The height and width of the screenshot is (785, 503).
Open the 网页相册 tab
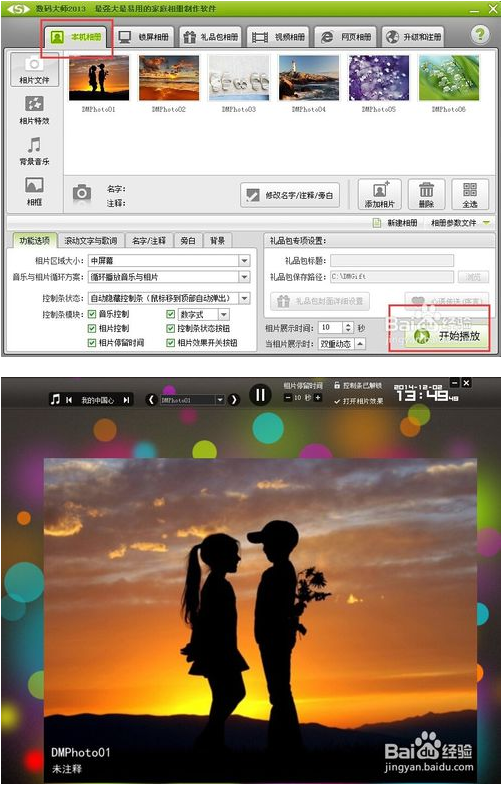[346, 37]
